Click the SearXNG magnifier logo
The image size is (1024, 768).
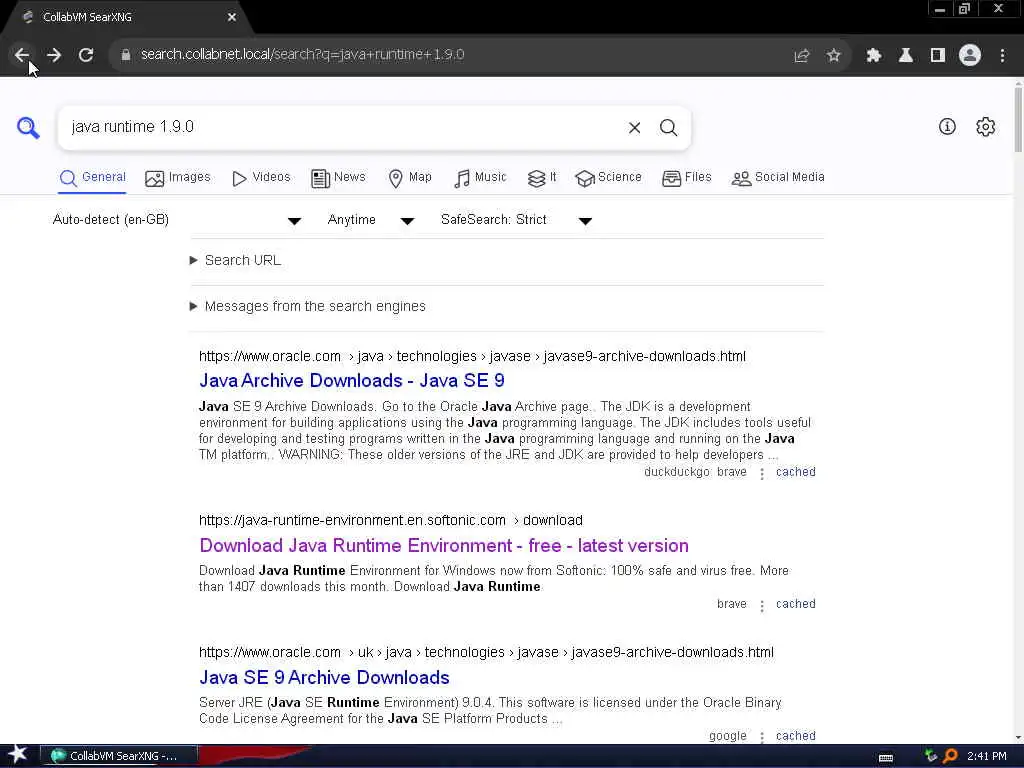28,127
